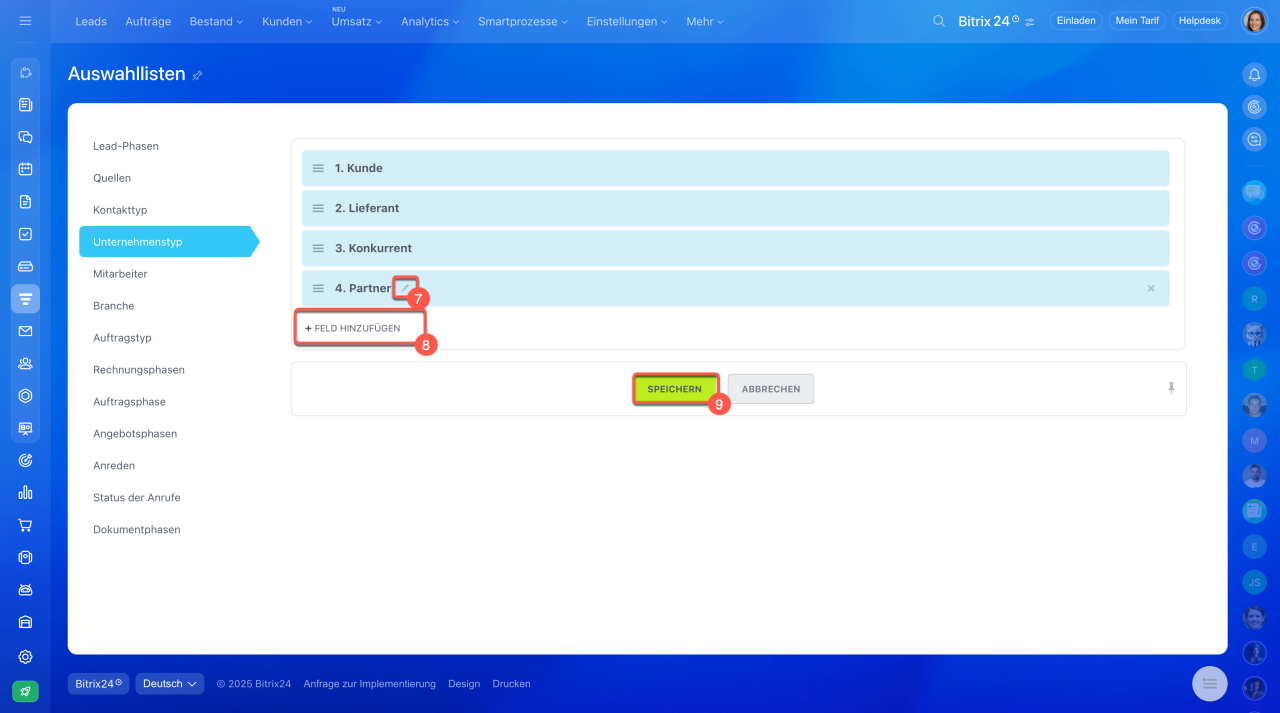Image resolution: width=1280 pixels, height=713 pixels.
Task: Click the green rocket icon
Action: click(x=25, y=691)
